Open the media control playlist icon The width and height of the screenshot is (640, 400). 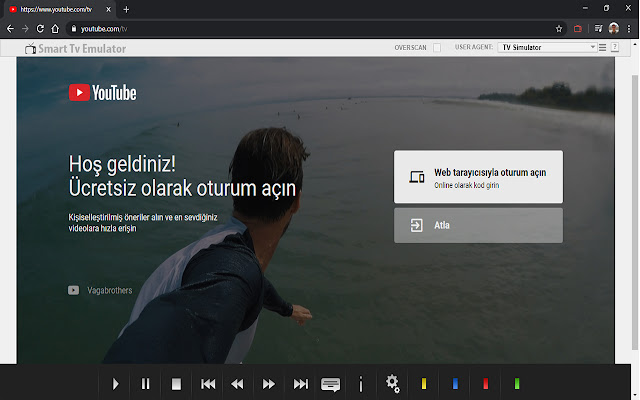tap(598, 28)
